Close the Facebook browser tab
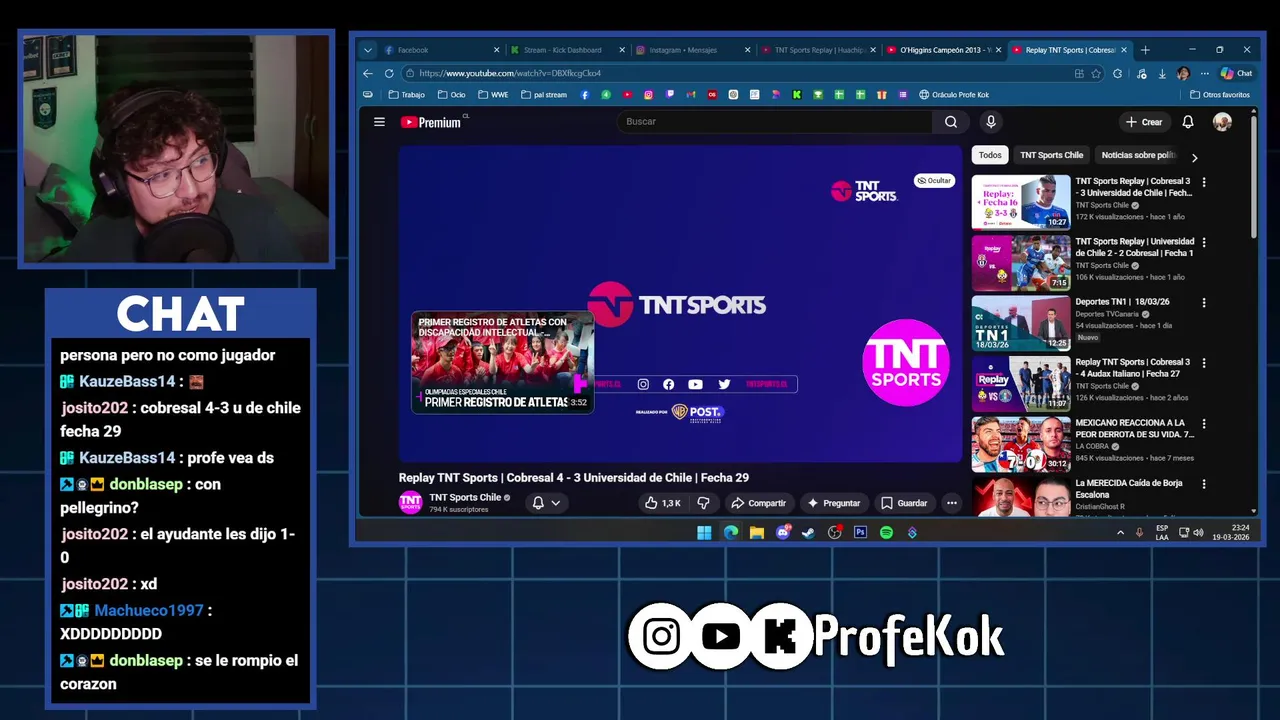Viewport: 1280px width, 720px height. (x=497, y=50)
